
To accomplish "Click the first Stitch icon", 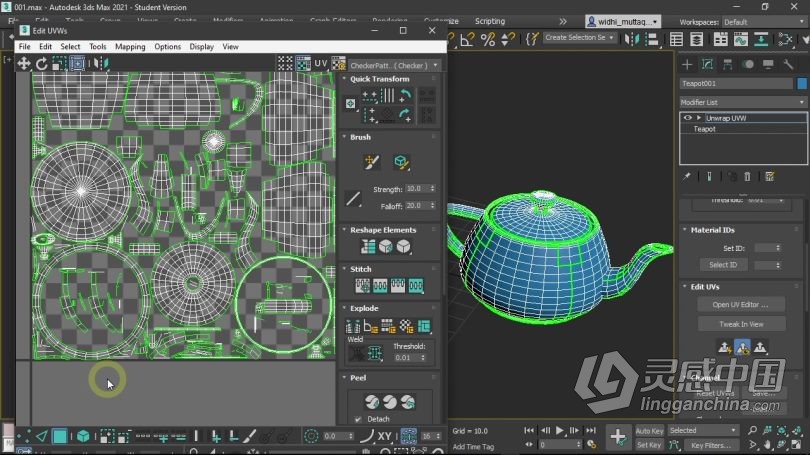I will [x=363, y=286].
